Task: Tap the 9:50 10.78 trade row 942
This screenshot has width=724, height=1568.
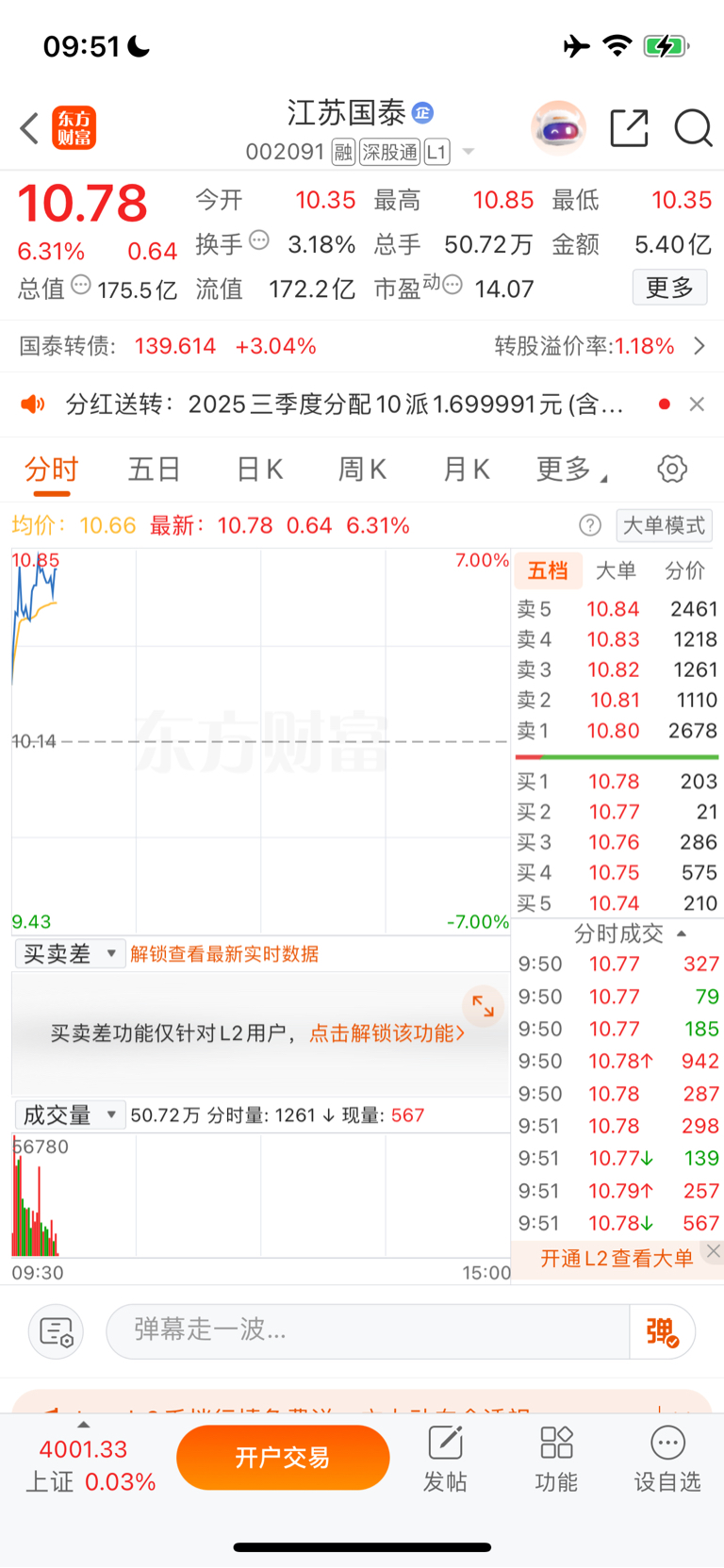Action: click(619, 1062)
